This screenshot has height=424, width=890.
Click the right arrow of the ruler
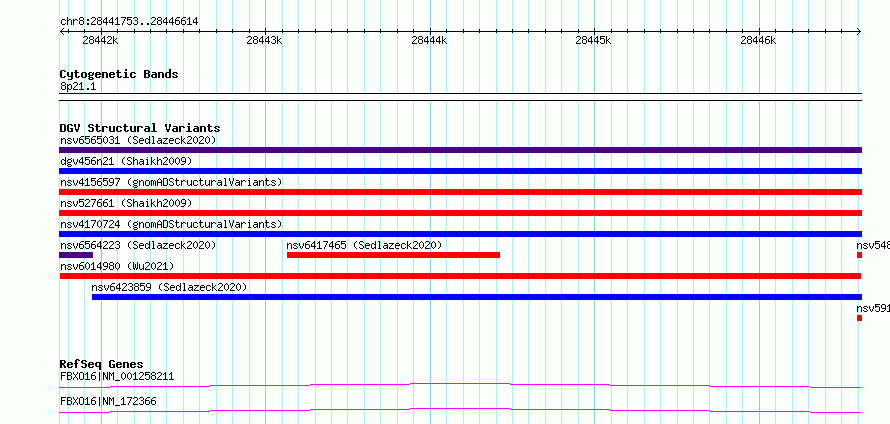pos(859,31)
